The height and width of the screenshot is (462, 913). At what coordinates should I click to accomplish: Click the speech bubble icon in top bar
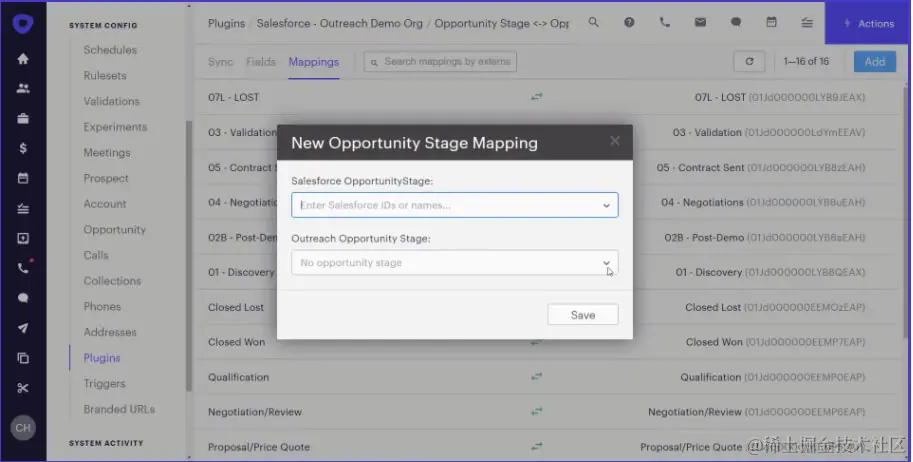point(735,23)
